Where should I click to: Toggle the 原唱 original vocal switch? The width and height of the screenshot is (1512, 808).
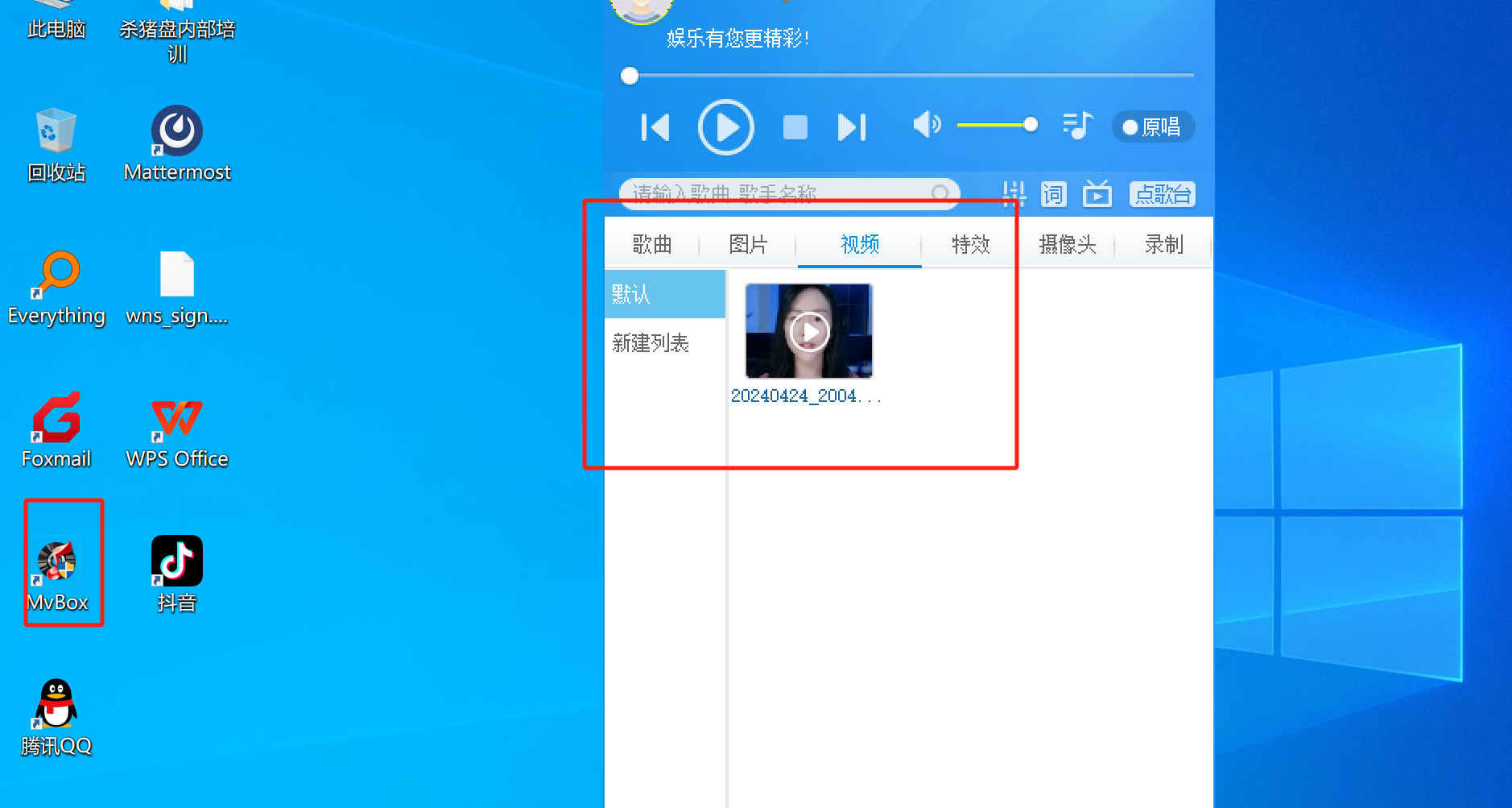pos(1153,126)
